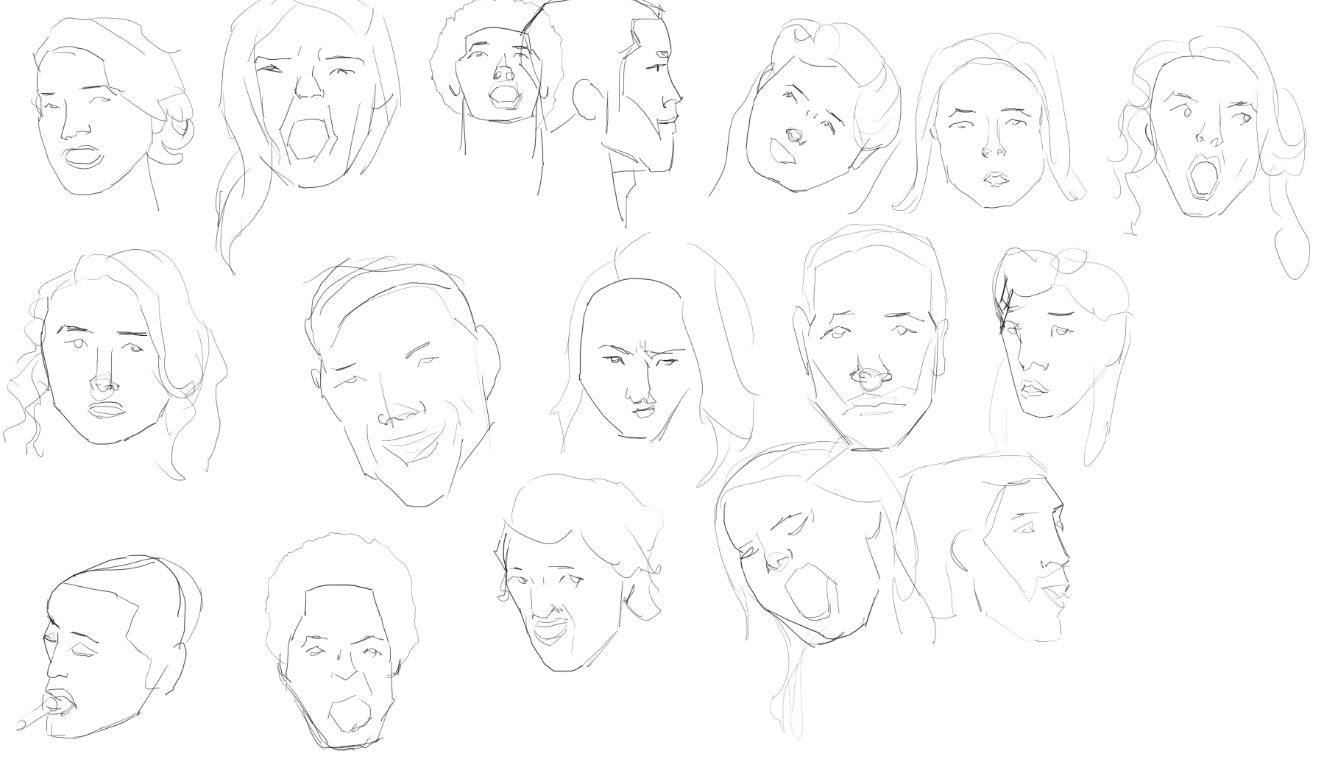The image size is (1327, 764).
Task: Click the nose ring on the man's face
Action: 870,378
